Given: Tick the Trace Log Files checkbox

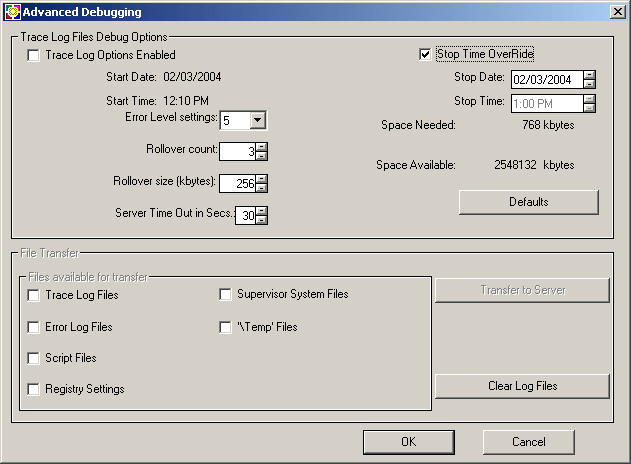Looking at the screenshot, I should (33, 295).
